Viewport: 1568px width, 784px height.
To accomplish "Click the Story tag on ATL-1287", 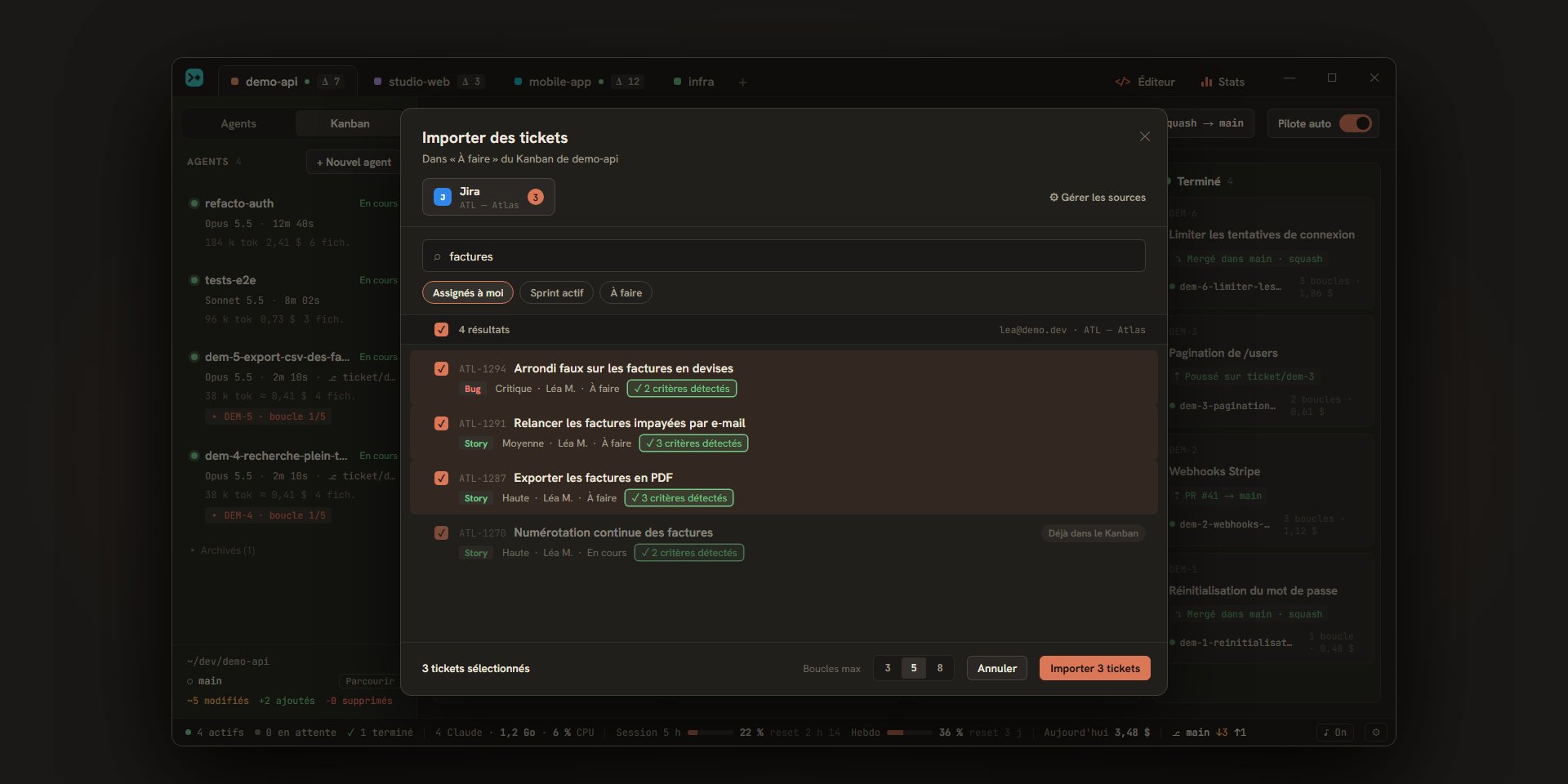I will tap(476, 498).
